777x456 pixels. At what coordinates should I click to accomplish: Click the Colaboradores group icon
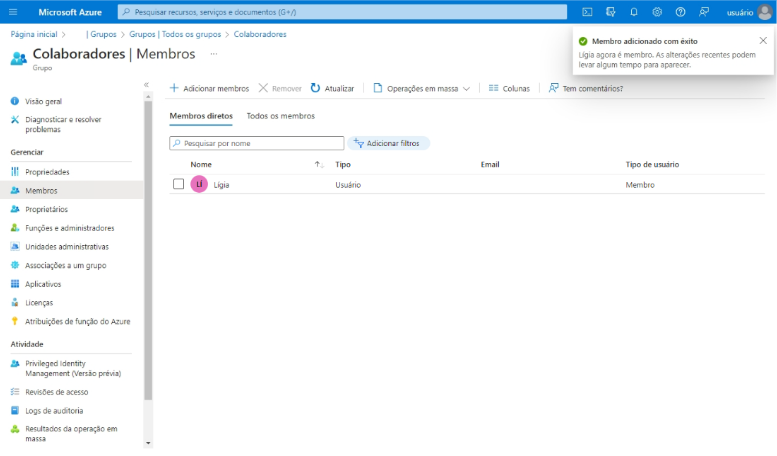(19, 58)
